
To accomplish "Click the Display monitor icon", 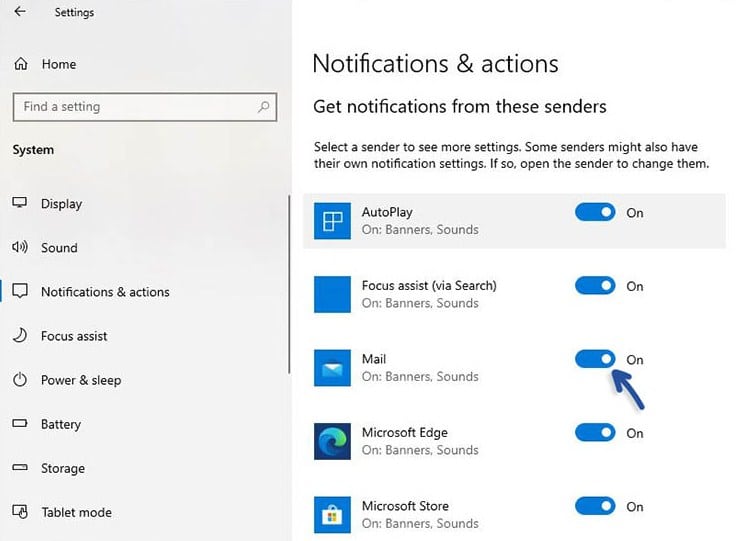I will (20, 203).
